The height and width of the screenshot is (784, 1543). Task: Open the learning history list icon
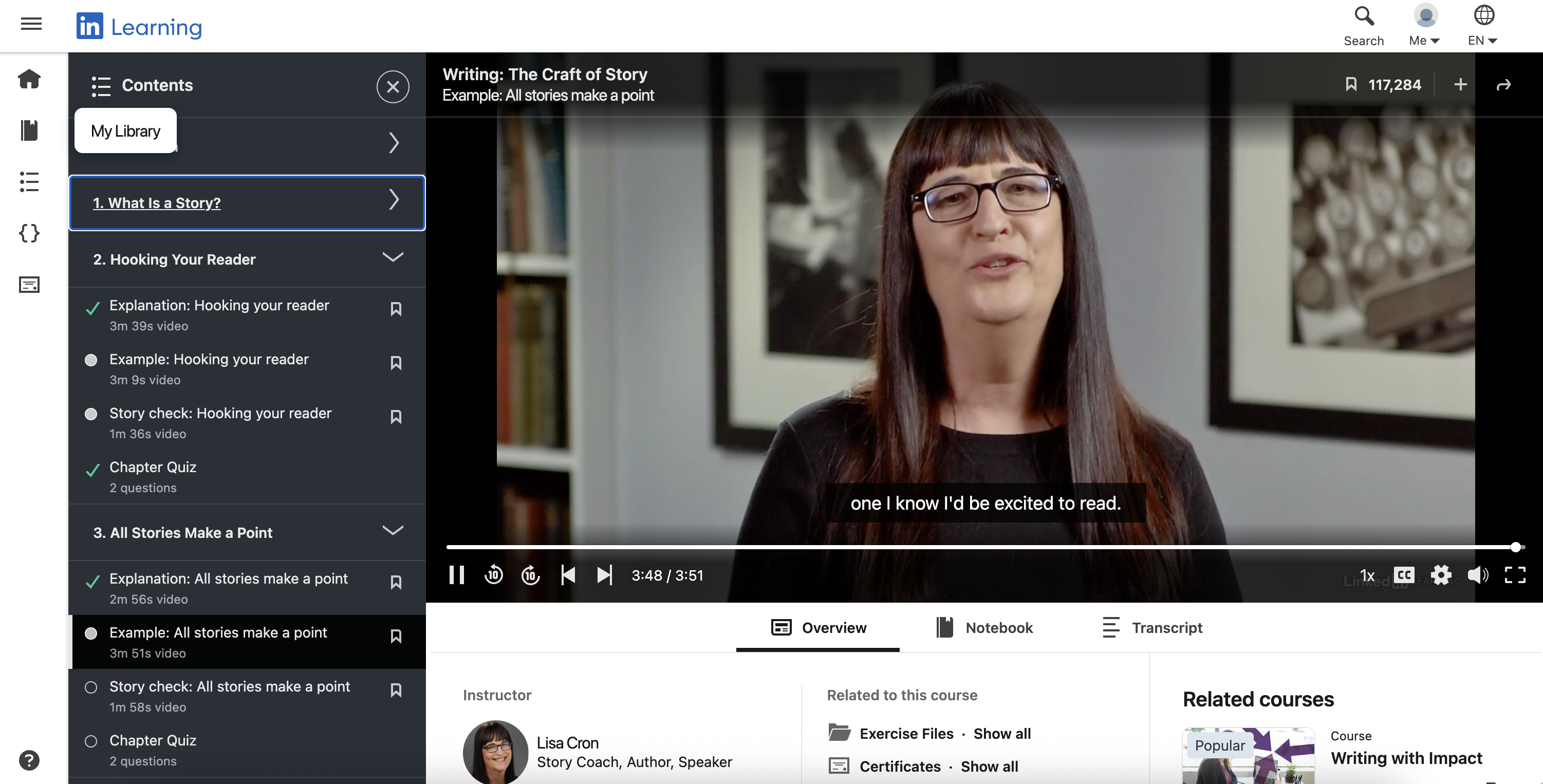29,181
